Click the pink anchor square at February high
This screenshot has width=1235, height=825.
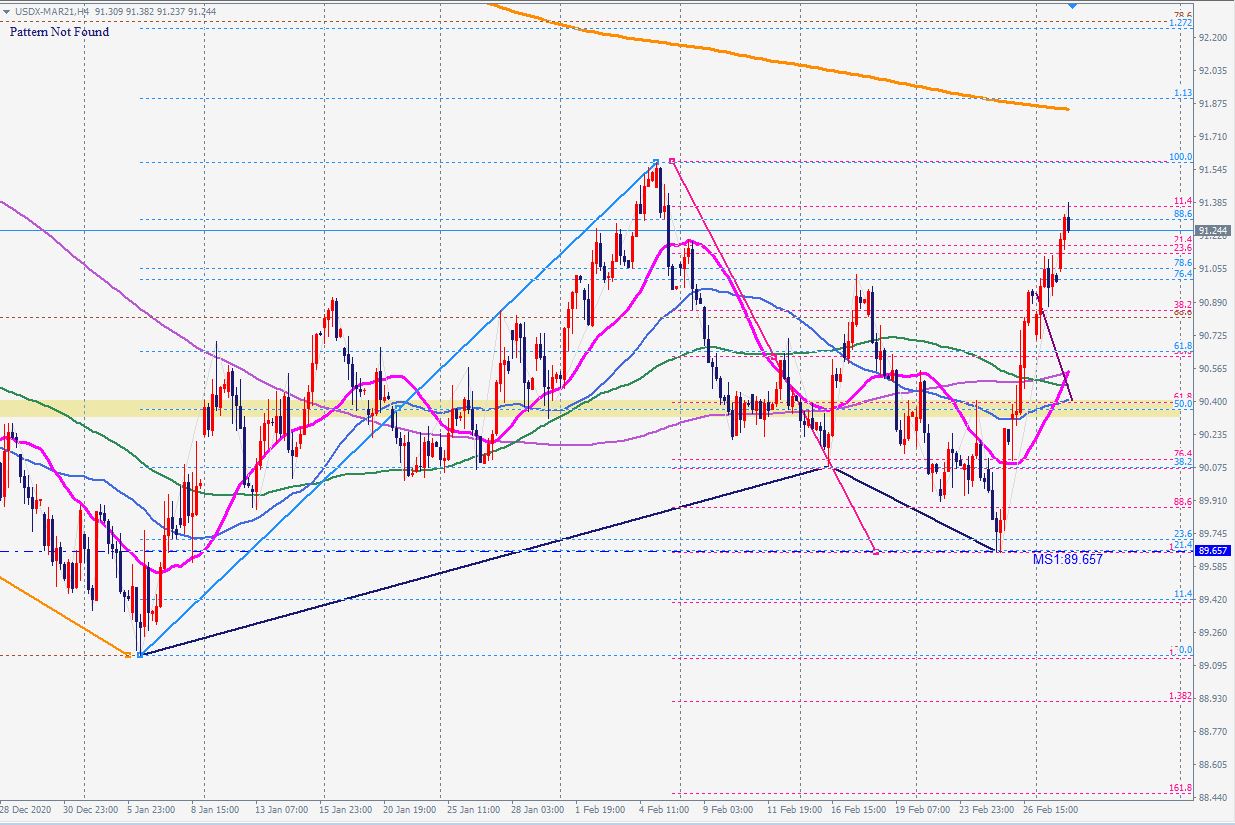point(672,160)
